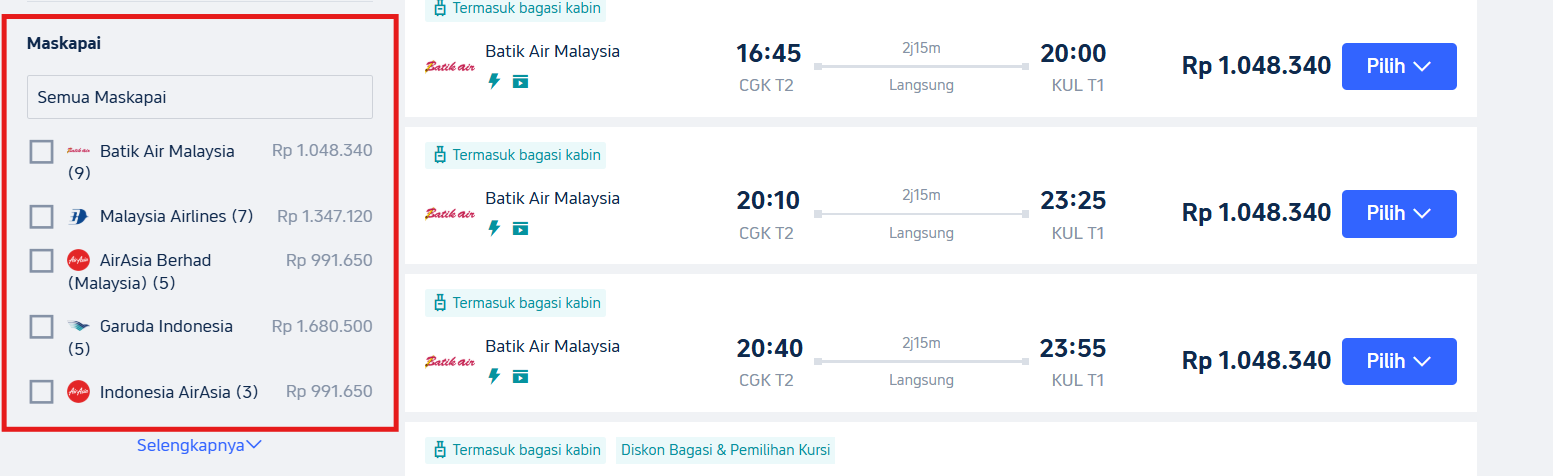Open the Pilih dropdown for the 16:45 flight
This screenshot has height=476, width=1553.
pyautogui.click(x=1398, y=66)
